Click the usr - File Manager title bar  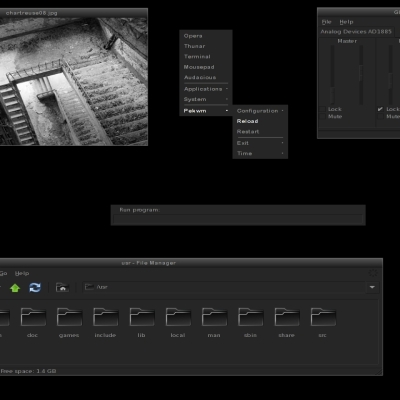point(191,263)
